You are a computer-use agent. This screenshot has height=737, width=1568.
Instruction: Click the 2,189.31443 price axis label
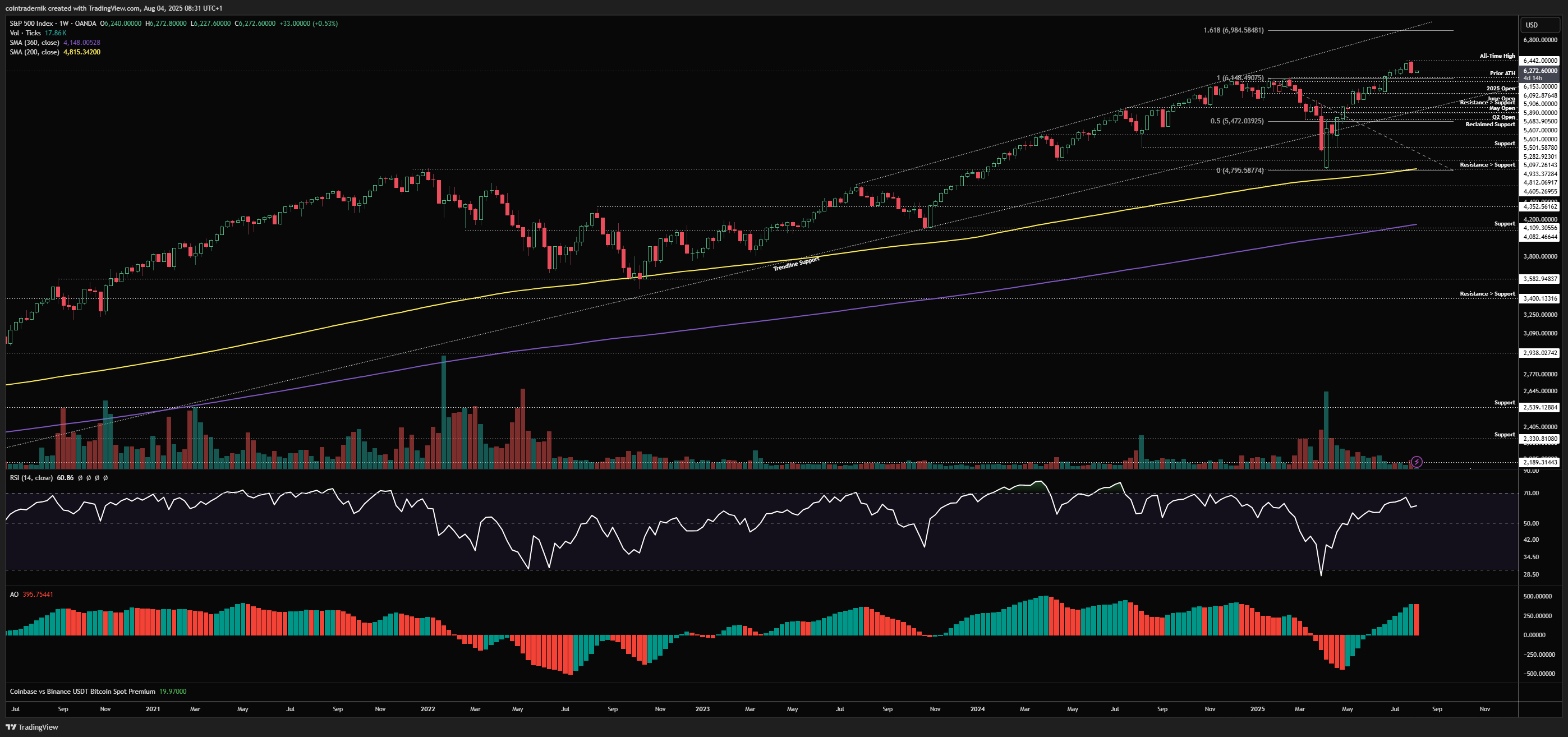(x=1540, y=463)
